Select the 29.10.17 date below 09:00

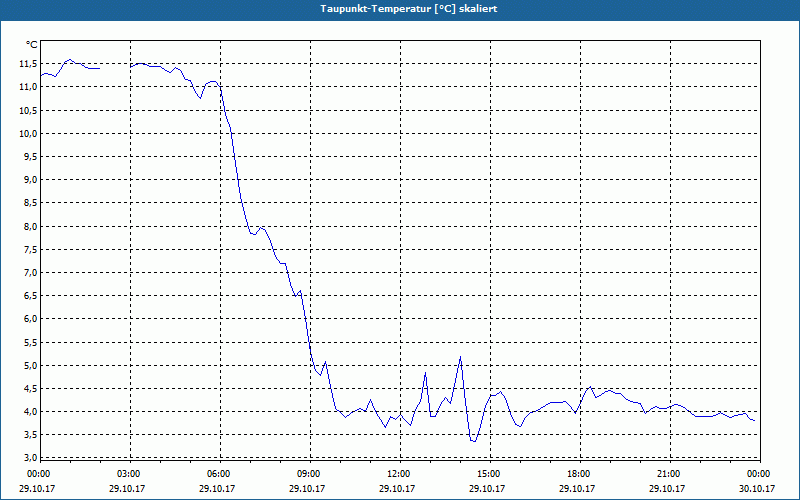[x=307, y=488]
